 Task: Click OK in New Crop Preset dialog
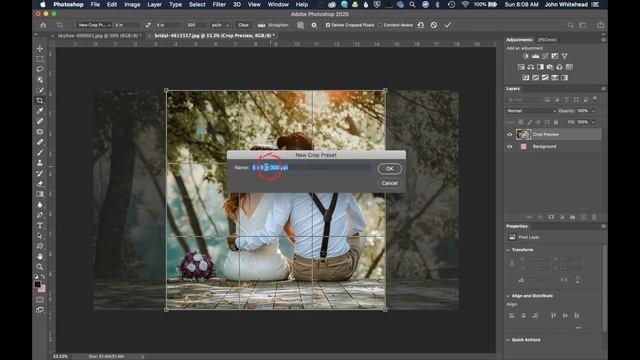pos(389,169)
